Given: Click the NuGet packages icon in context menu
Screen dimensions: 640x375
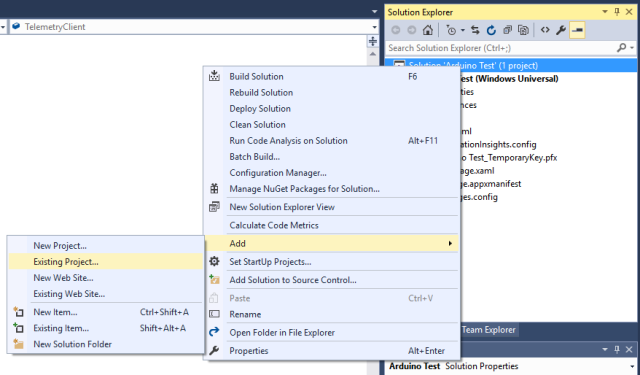Looking at the screenshot, I should 214,189.
